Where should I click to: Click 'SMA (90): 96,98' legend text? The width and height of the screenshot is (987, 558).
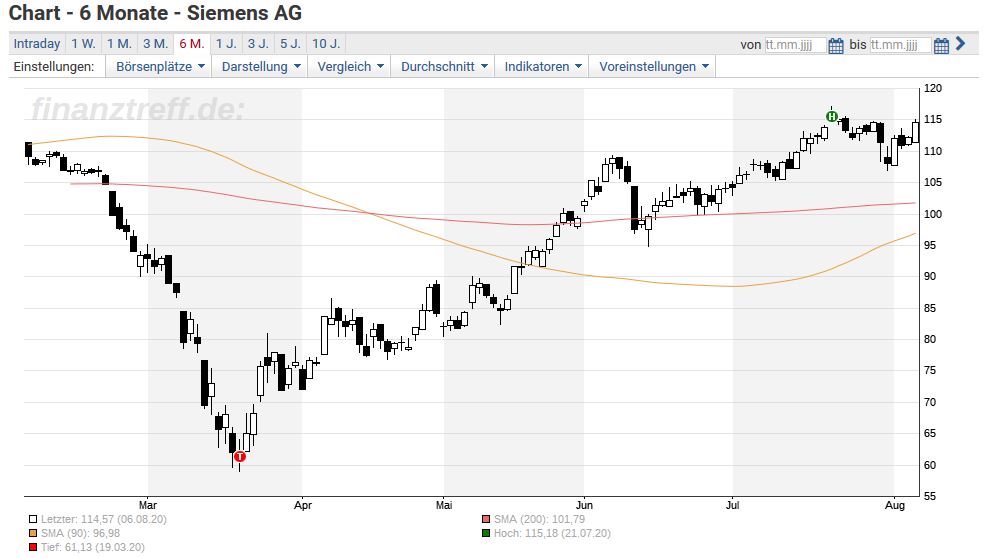pos(81,533)
